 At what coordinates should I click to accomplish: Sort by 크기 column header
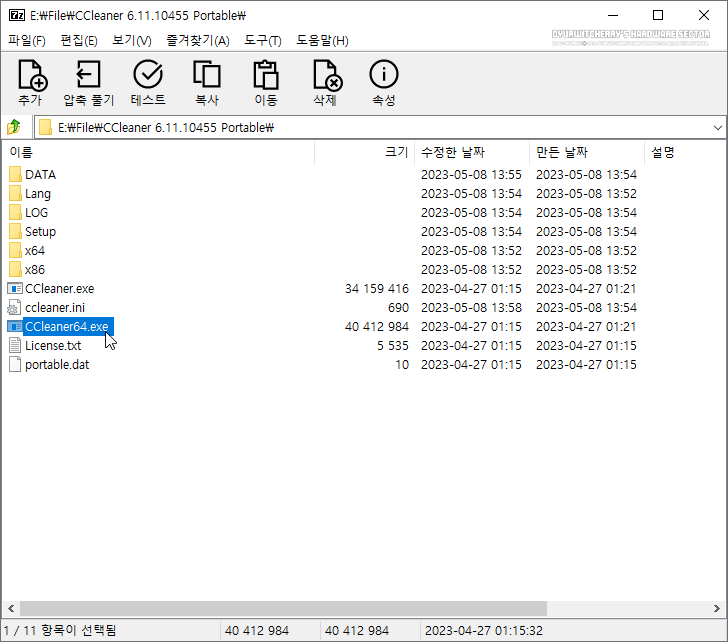coord(364,152)
